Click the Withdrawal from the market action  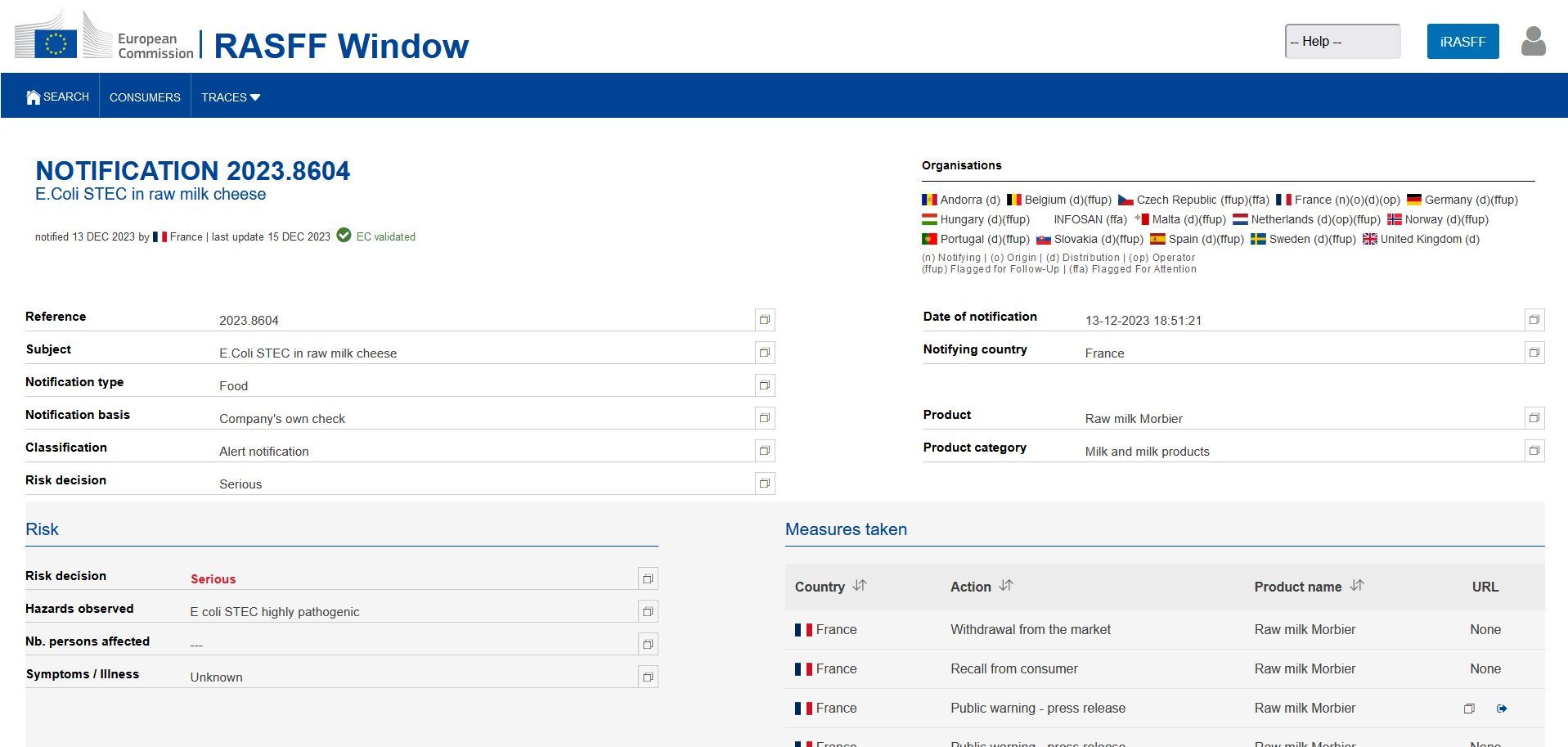[x=1031, y=630]
